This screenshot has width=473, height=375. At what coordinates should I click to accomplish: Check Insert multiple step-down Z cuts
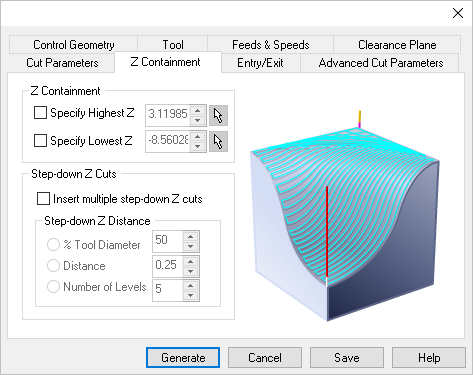[x=43, y=199]
